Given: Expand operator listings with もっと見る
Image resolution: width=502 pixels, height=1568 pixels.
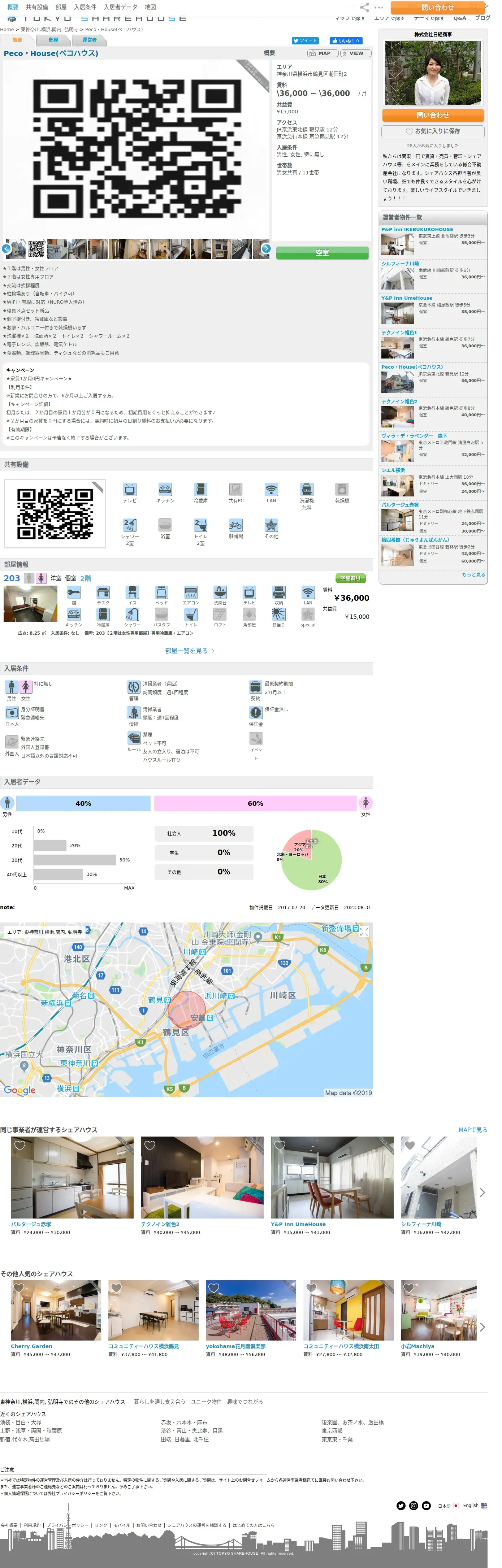Looking at the screenshot, I should [x=473, y=575].
